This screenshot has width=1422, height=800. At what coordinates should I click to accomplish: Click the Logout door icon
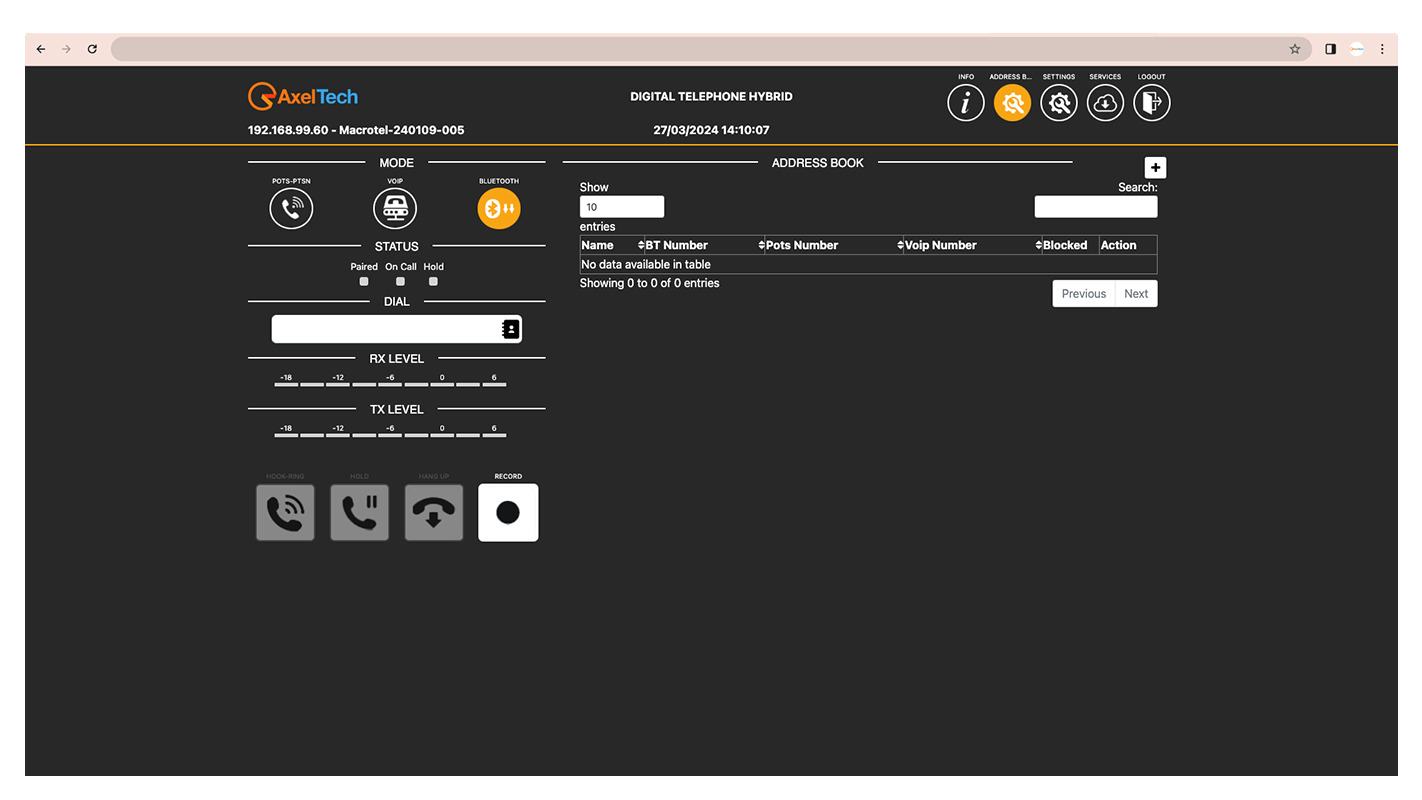point(1151,103)
